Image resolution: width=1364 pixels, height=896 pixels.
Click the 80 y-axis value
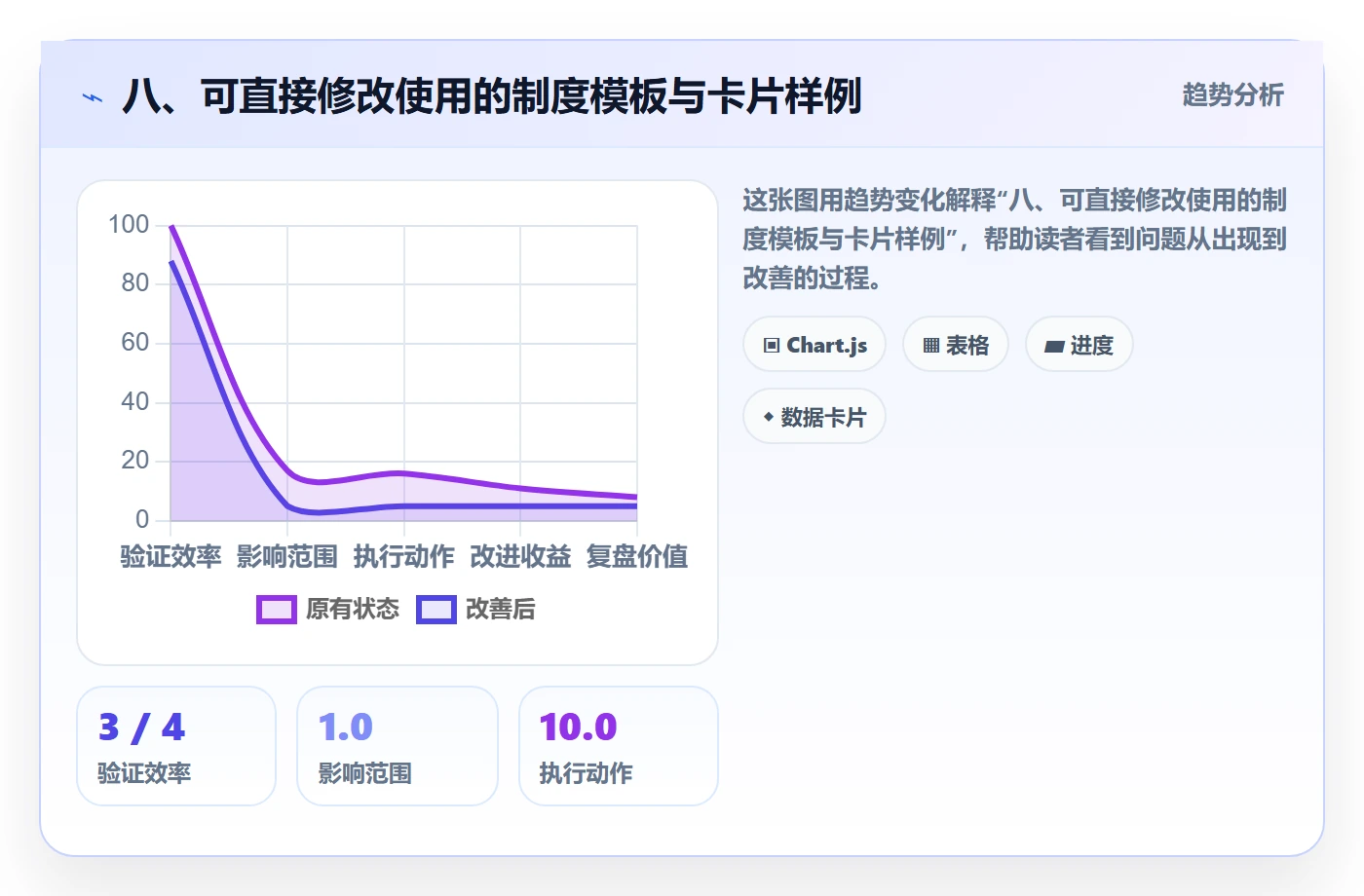[x=135, y=283]
